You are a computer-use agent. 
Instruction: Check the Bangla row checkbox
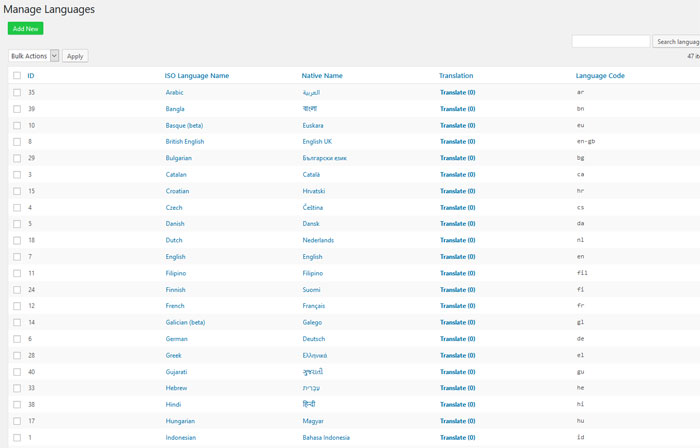pyautogui.click(x=17, y=109)
